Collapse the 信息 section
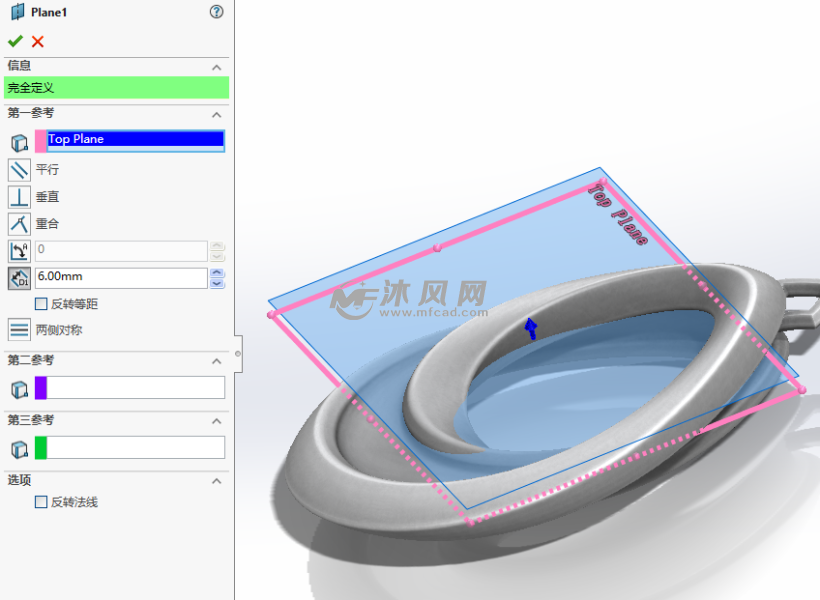The height and width of the screenshot is (600, 820). (x=217, y=67)
